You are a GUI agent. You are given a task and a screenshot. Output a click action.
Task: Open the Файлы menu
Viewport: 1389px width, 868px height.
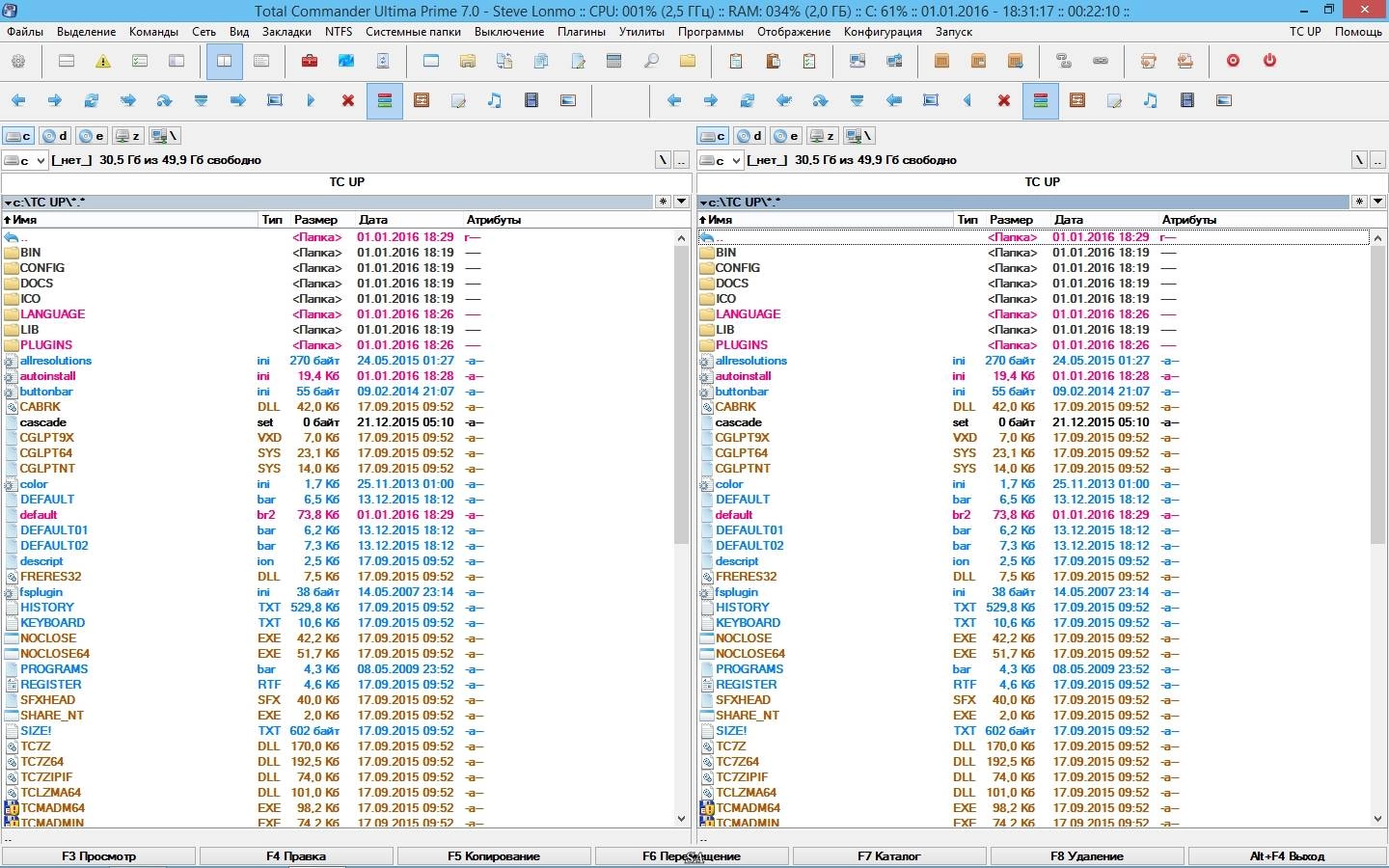pyautogui.click(x=25, y=32)
